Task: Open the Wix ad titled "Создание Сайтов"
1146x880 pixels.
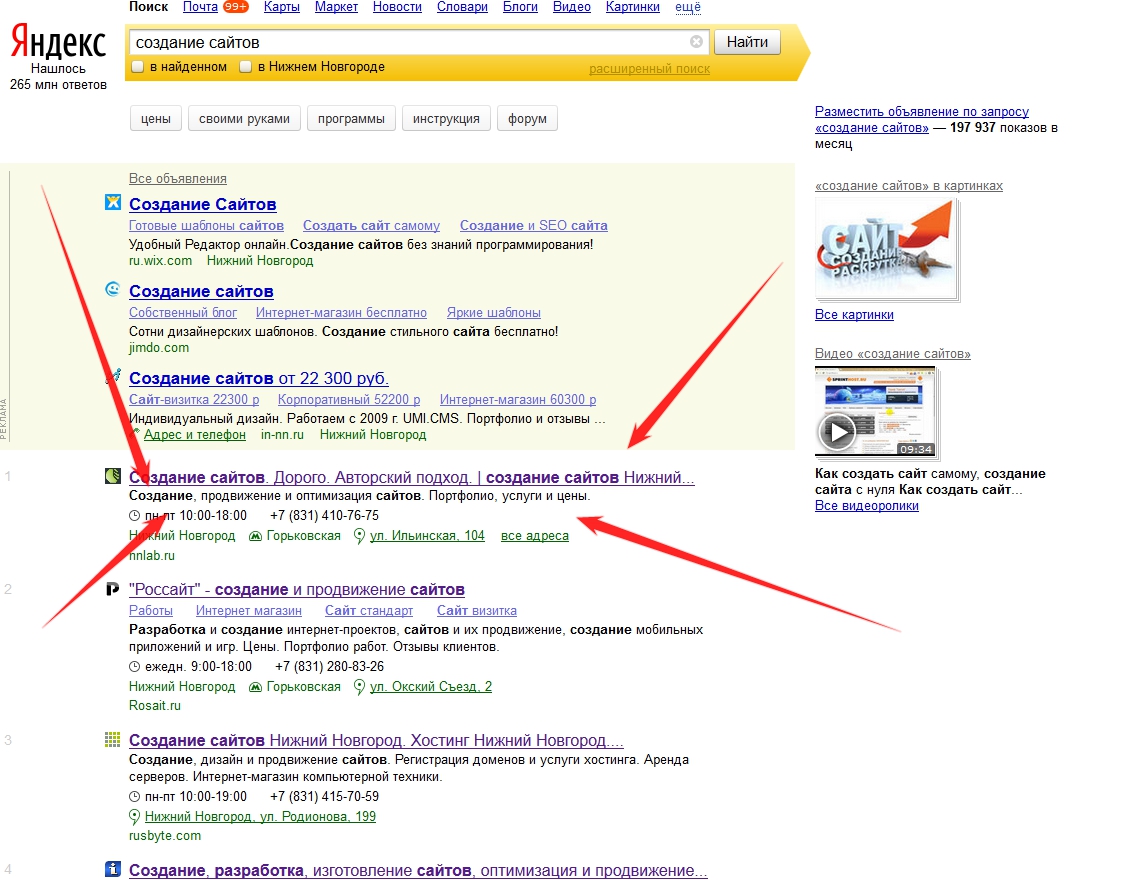Action: pos(202,205)
